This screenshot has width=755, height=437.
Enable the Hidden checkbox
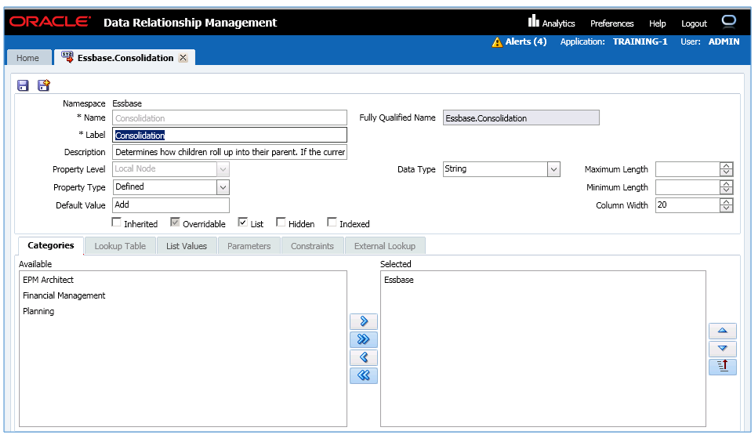pyautogui.click(x=281, y=222)
